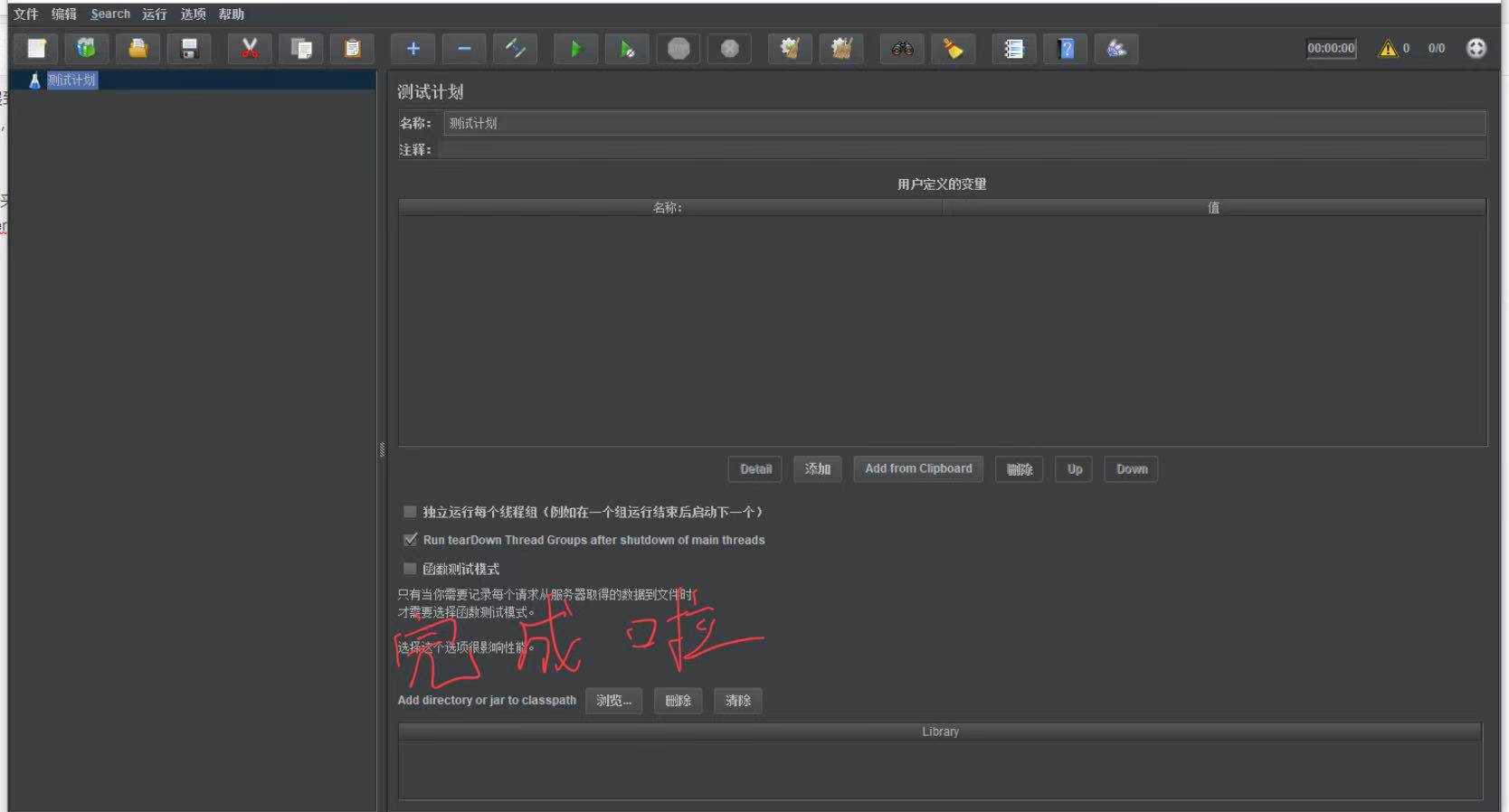Reset search with the brush icon
Image resolution: width=1509 pixels, height=812 pixels.
pos(954,49)
